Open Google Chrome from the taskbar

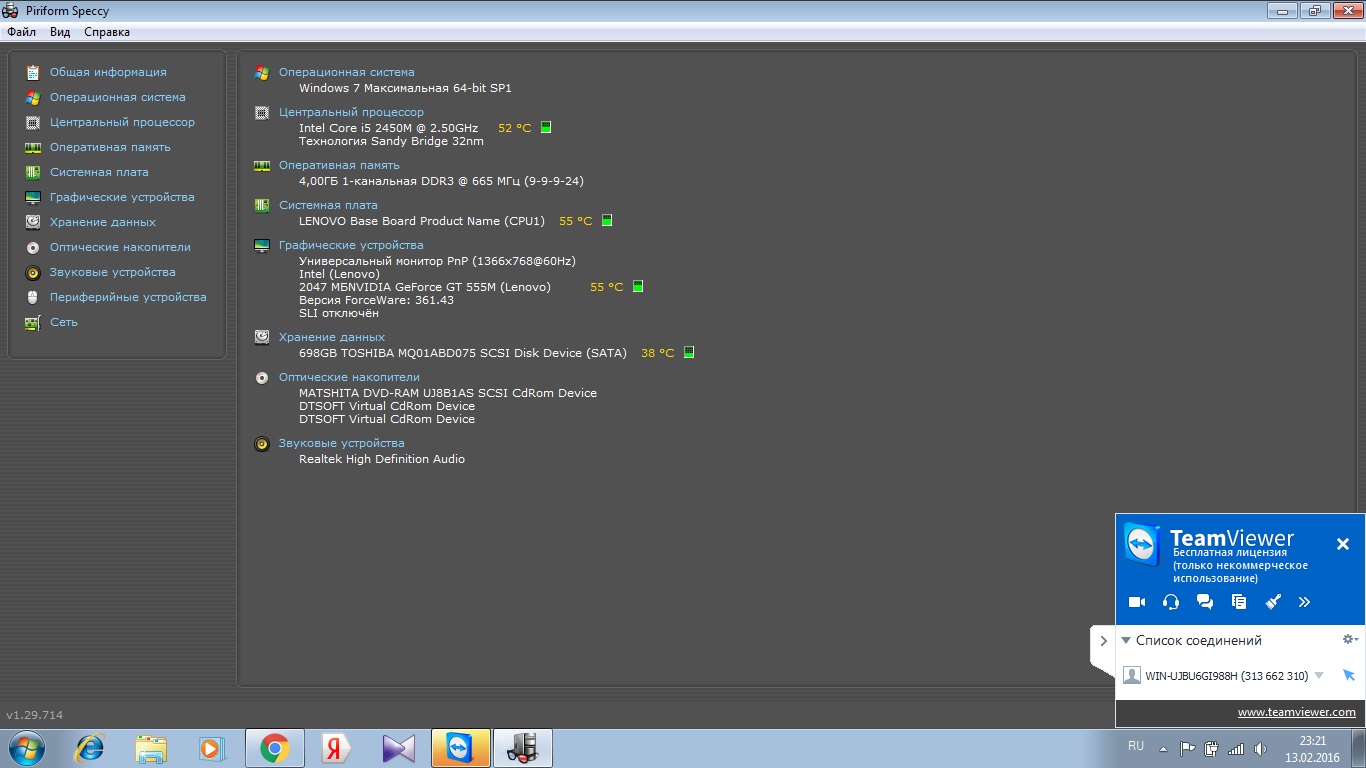pos(275,748)
